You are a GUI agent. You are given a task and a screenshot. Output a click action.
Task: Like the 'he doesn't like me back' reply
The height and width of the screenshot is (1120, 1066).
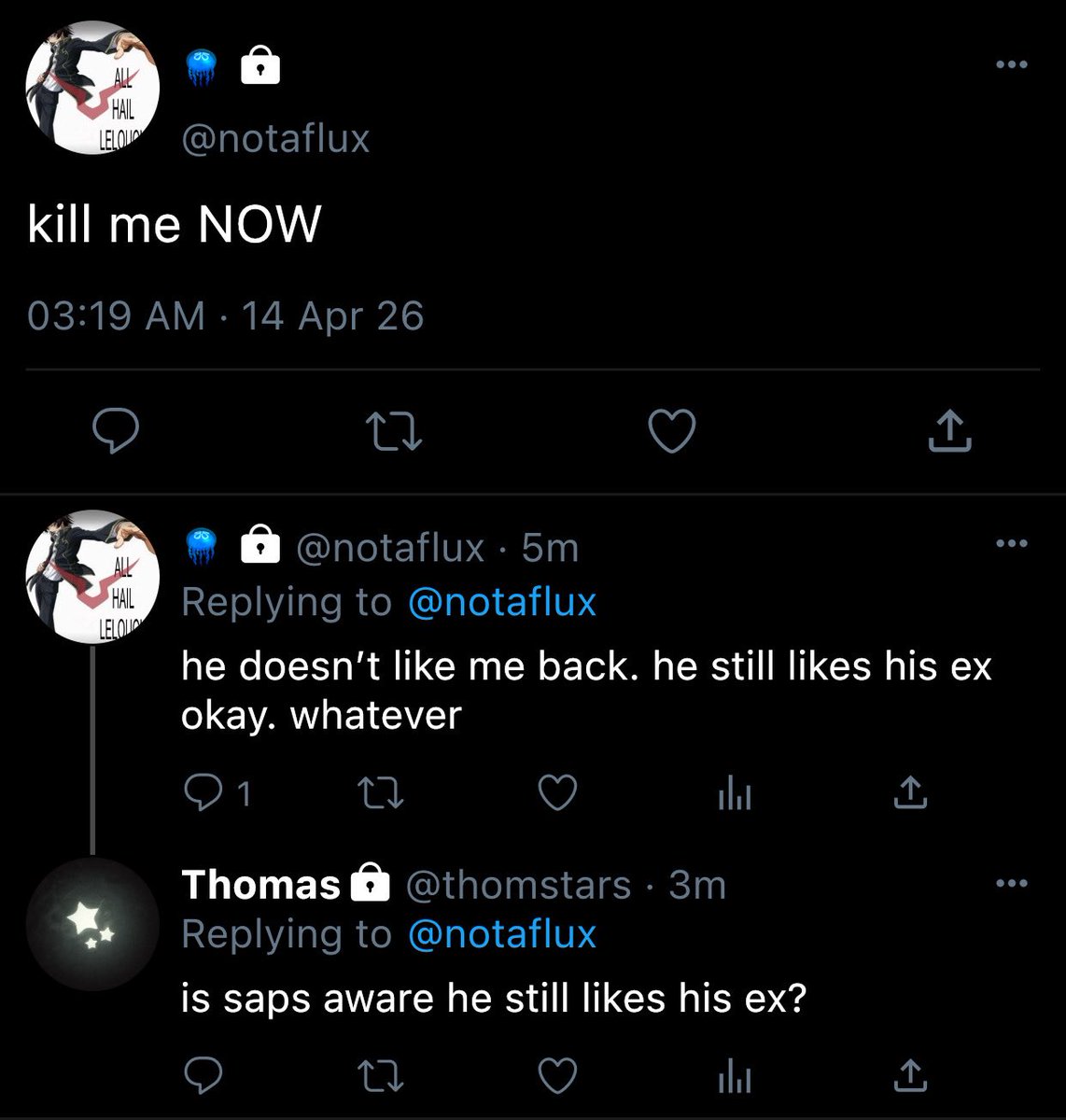click(558, 793)
